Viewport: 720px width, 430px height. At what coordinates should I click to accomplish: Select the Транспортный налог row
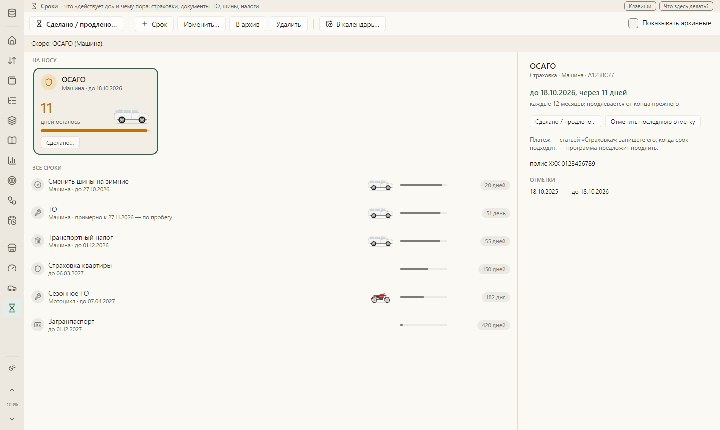[x=271, y=241]
